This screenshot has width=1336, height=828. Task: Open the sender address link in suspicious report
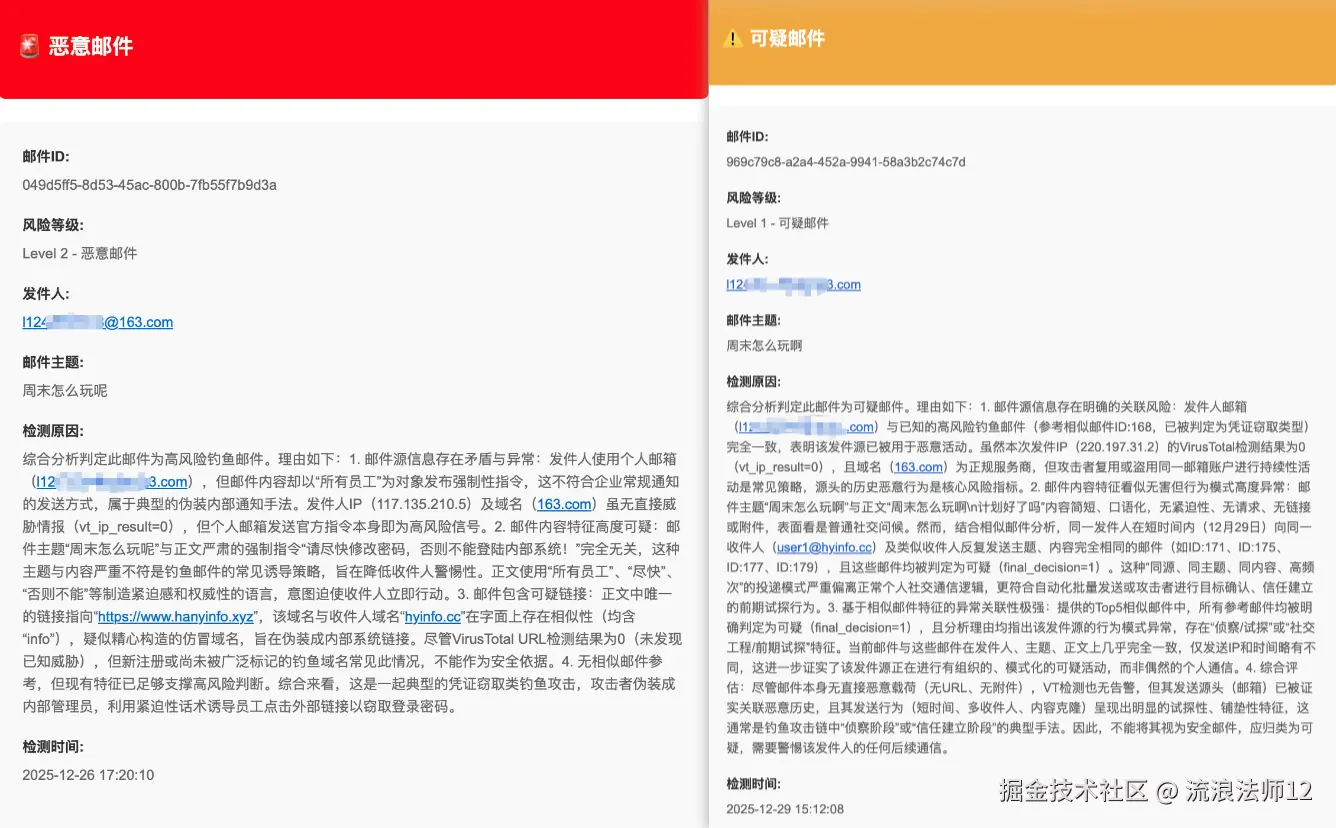[794, 284]
